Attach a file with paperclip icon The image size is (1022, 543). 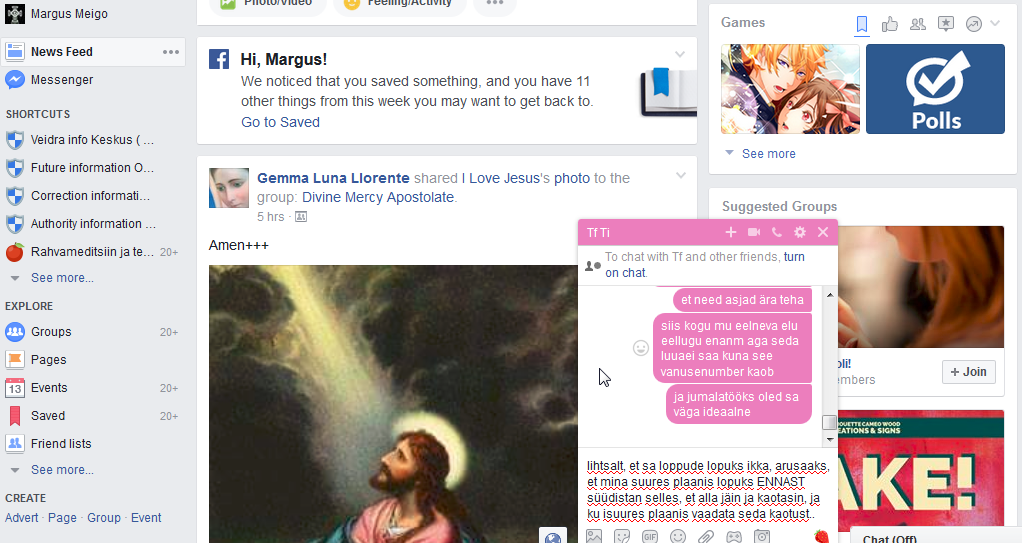tap(706, 536)
